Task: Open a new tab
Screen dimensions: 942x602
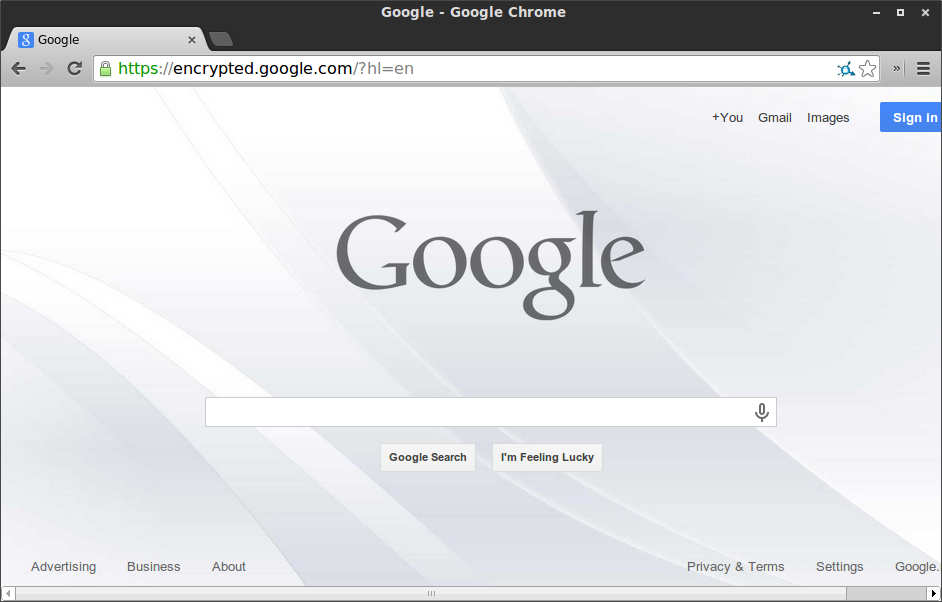Action: 221,40
